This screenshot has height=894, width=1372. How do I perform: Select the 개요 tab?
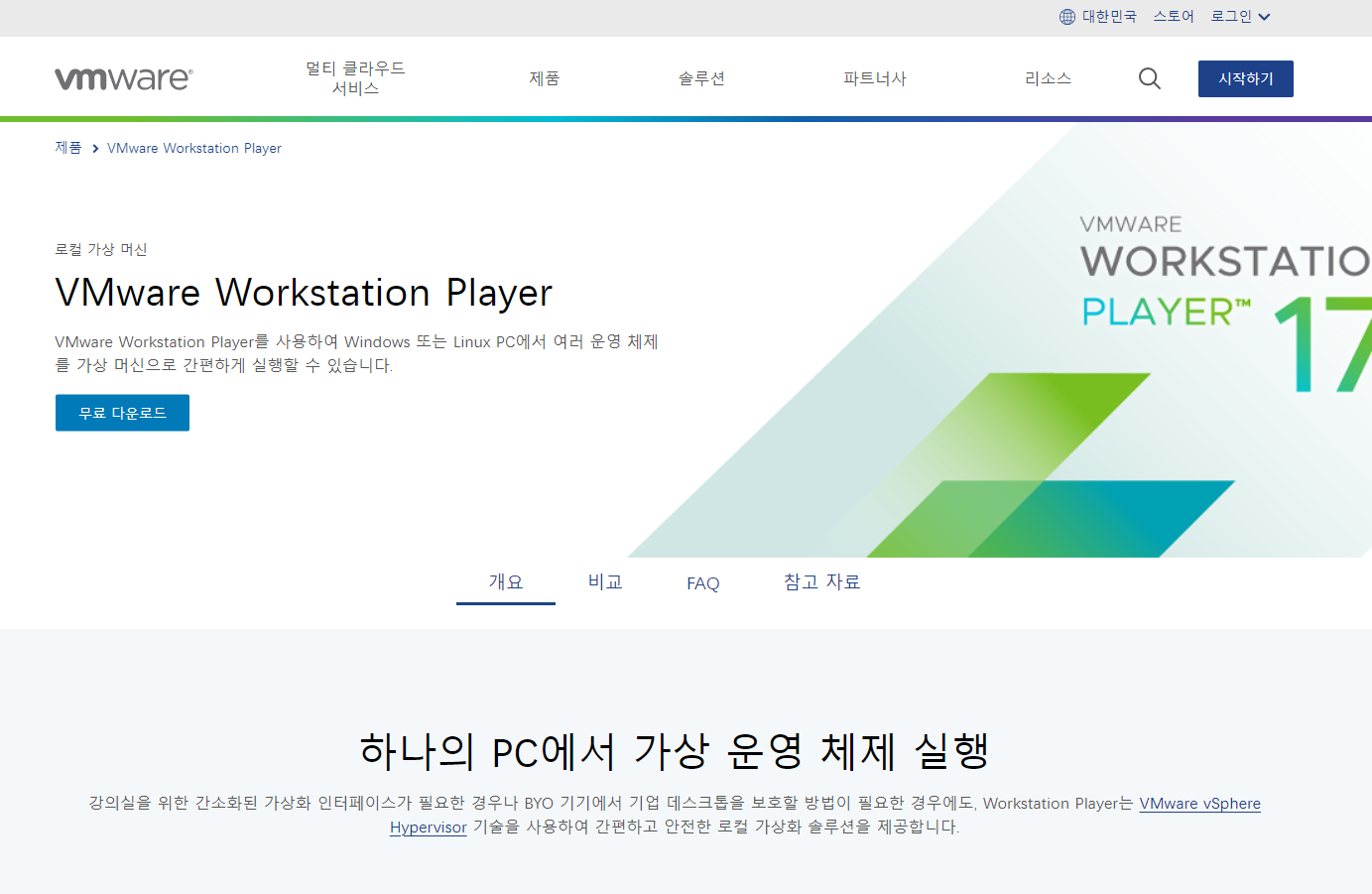506,582
